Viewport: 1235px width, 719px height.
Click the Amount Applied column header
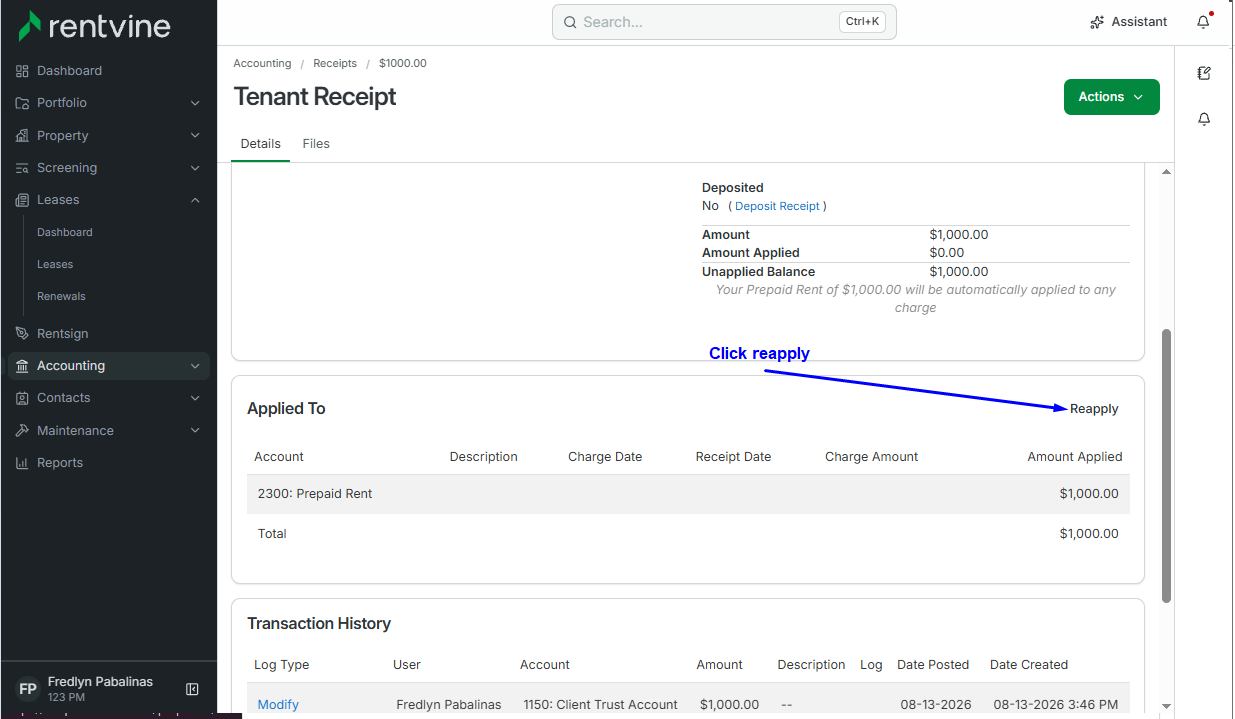coord(1075,457)
